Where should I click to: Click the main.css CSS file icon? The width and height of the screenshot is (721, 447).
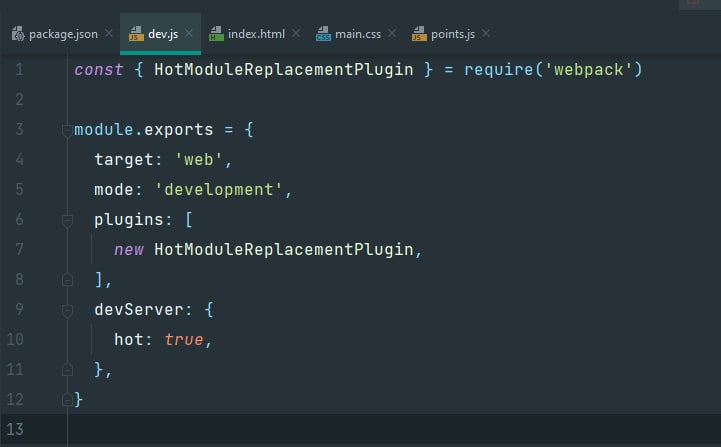[323, 34]
